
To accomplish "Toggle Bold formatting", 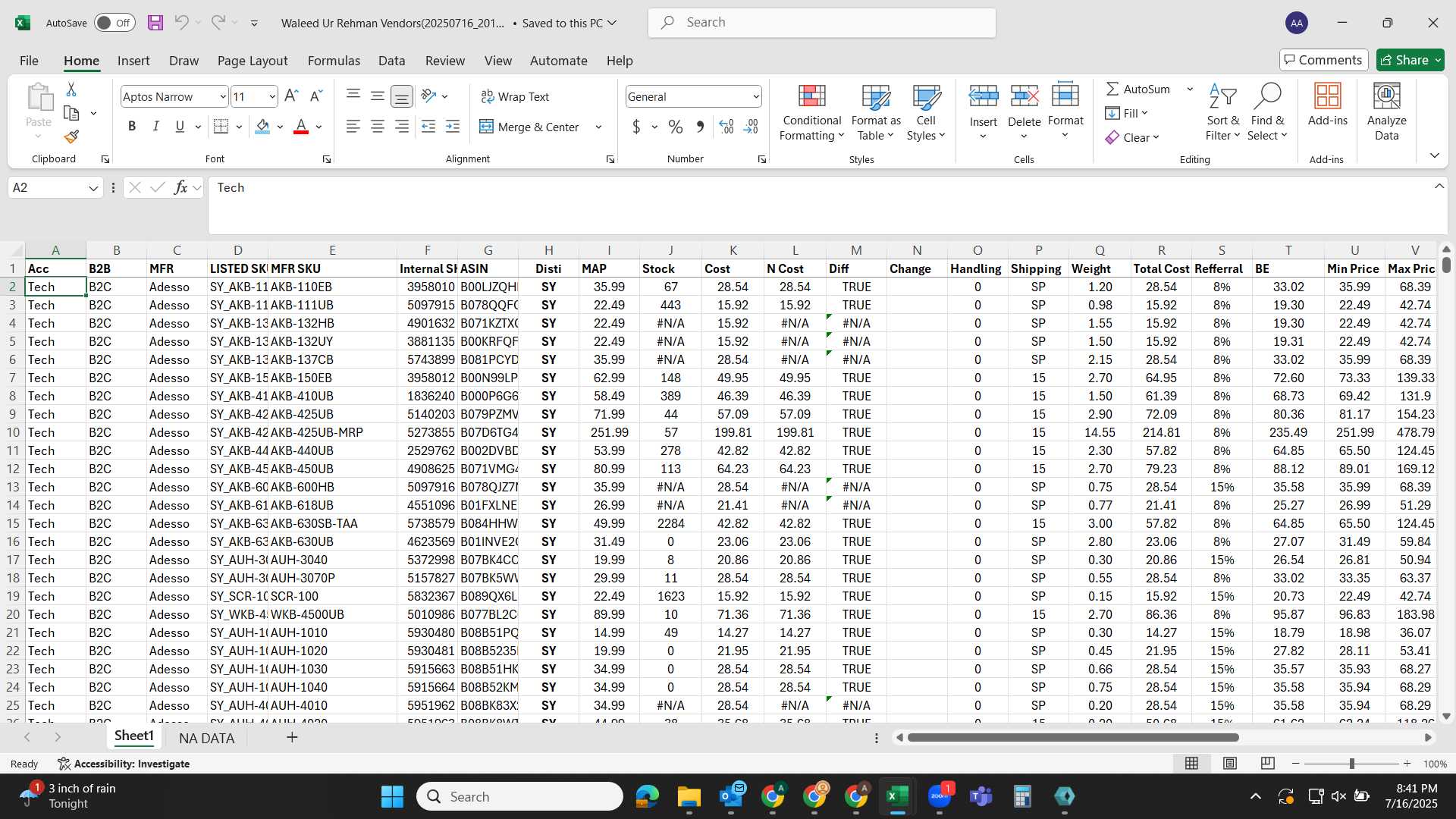I will (132, 127).
